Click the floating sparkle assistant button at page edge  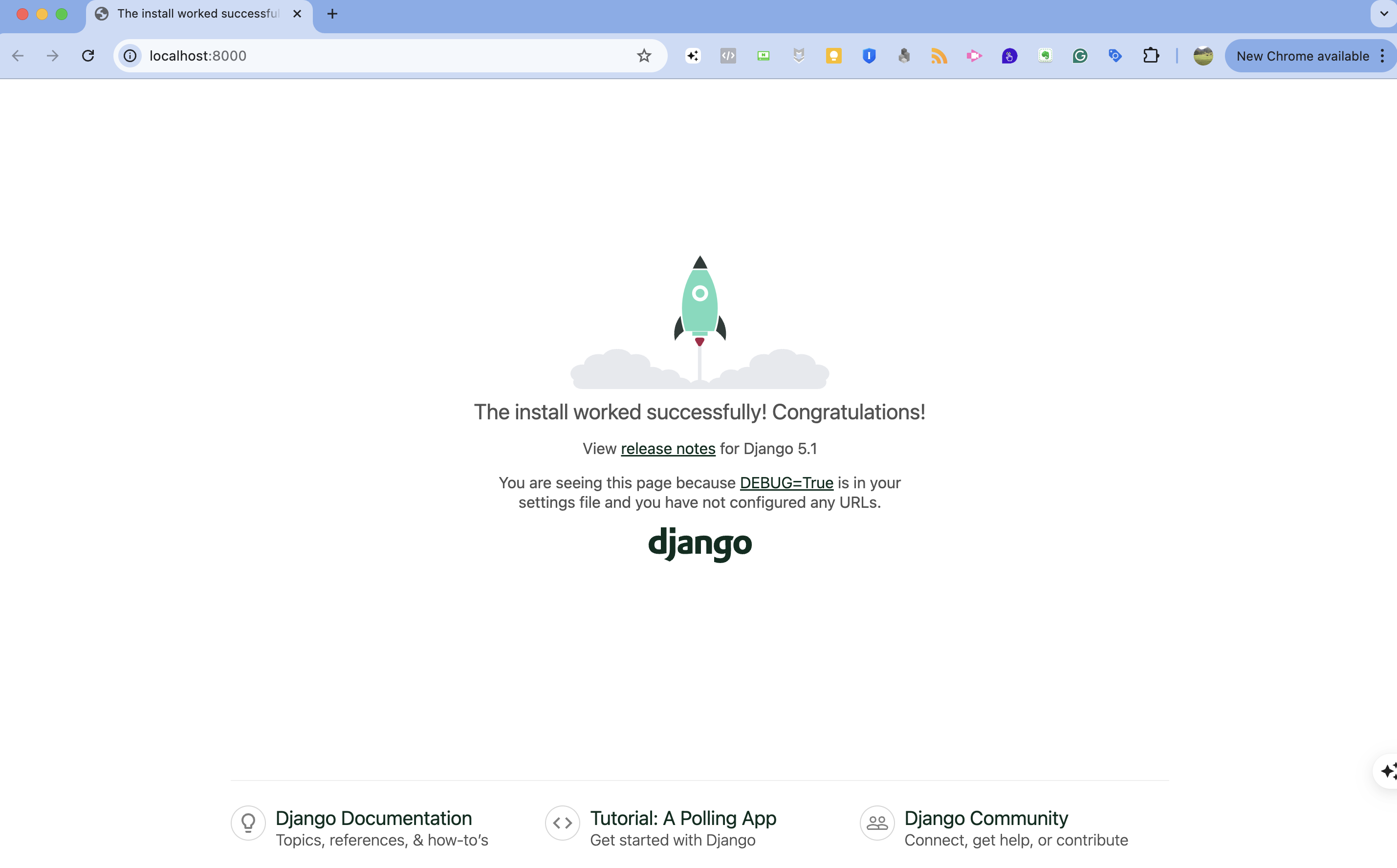tap(1386, 771)
